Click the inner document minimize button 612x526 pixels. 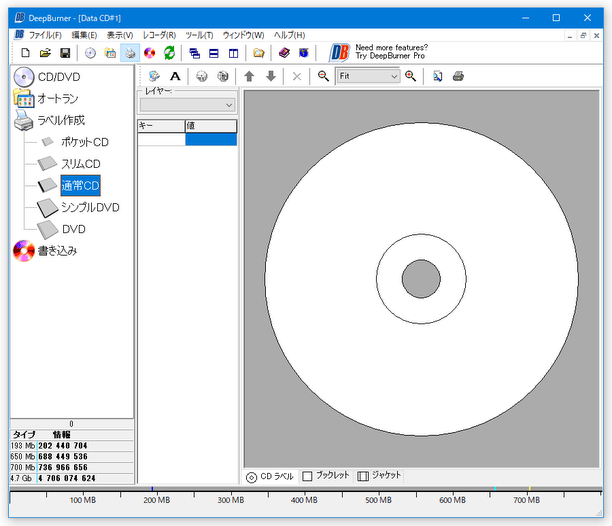(570, 36)
